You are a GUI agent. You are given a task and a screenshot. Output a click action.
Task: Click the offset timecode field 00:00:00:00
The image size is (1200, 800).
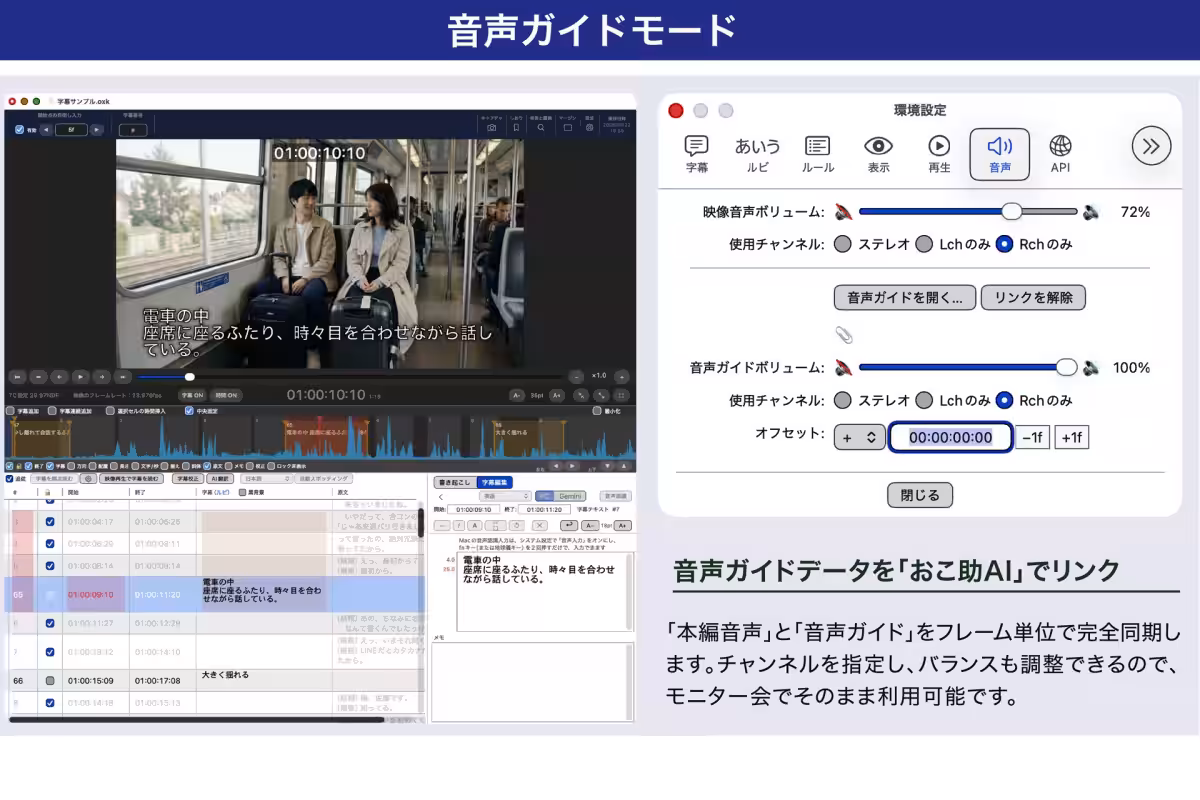pyautogui.click(x=950, y=437)
